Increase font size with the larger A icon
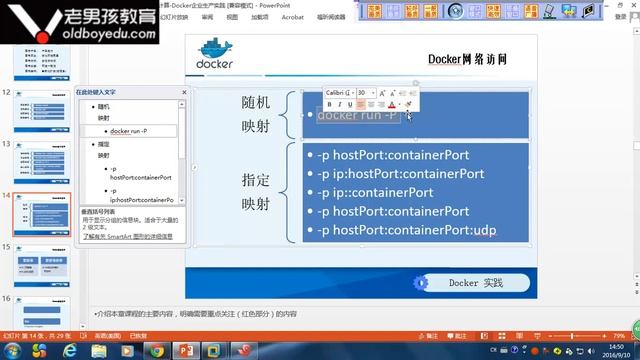The width and height of the screenshot is (640, 360). pyautogui.click(x=382, y=93)
